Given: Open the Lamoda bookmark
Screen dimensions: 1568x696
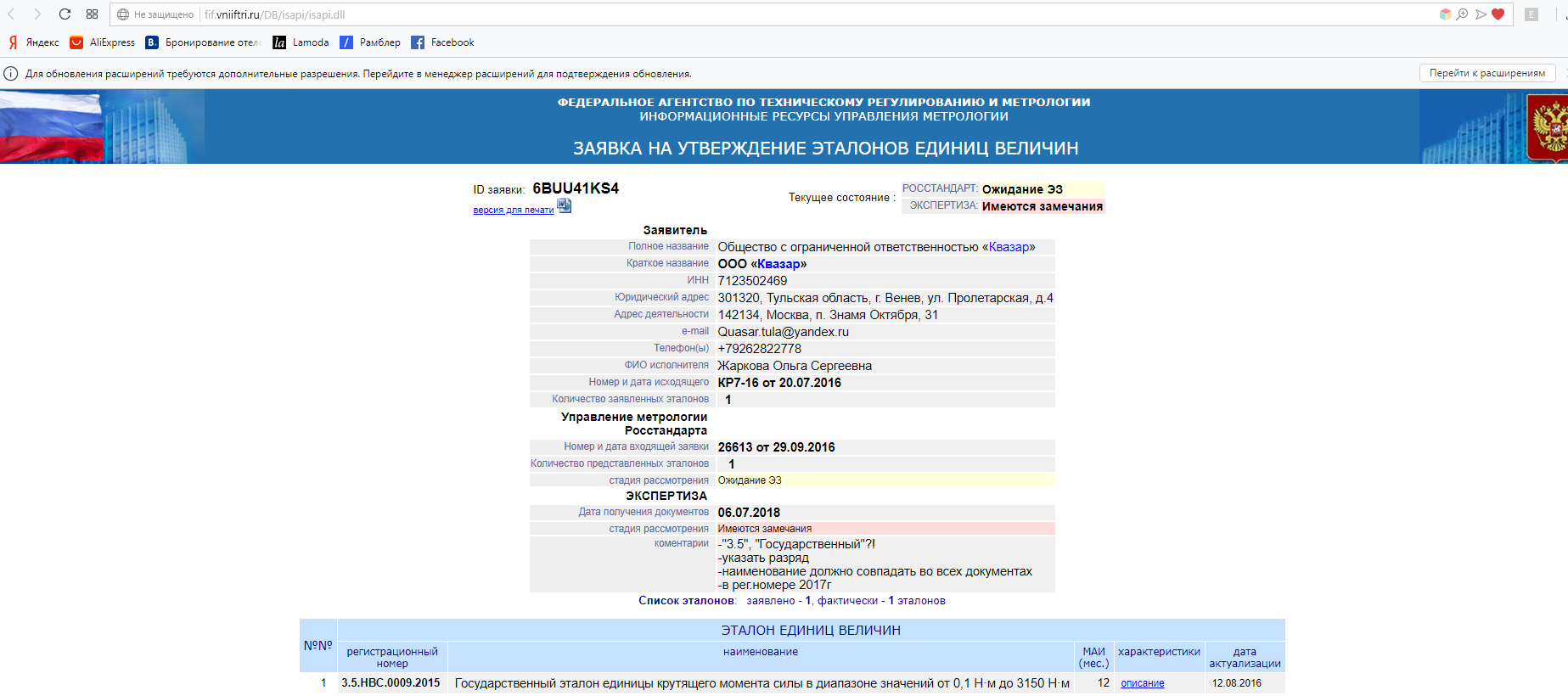Looking at the screenshot, I should pos(301,42).
